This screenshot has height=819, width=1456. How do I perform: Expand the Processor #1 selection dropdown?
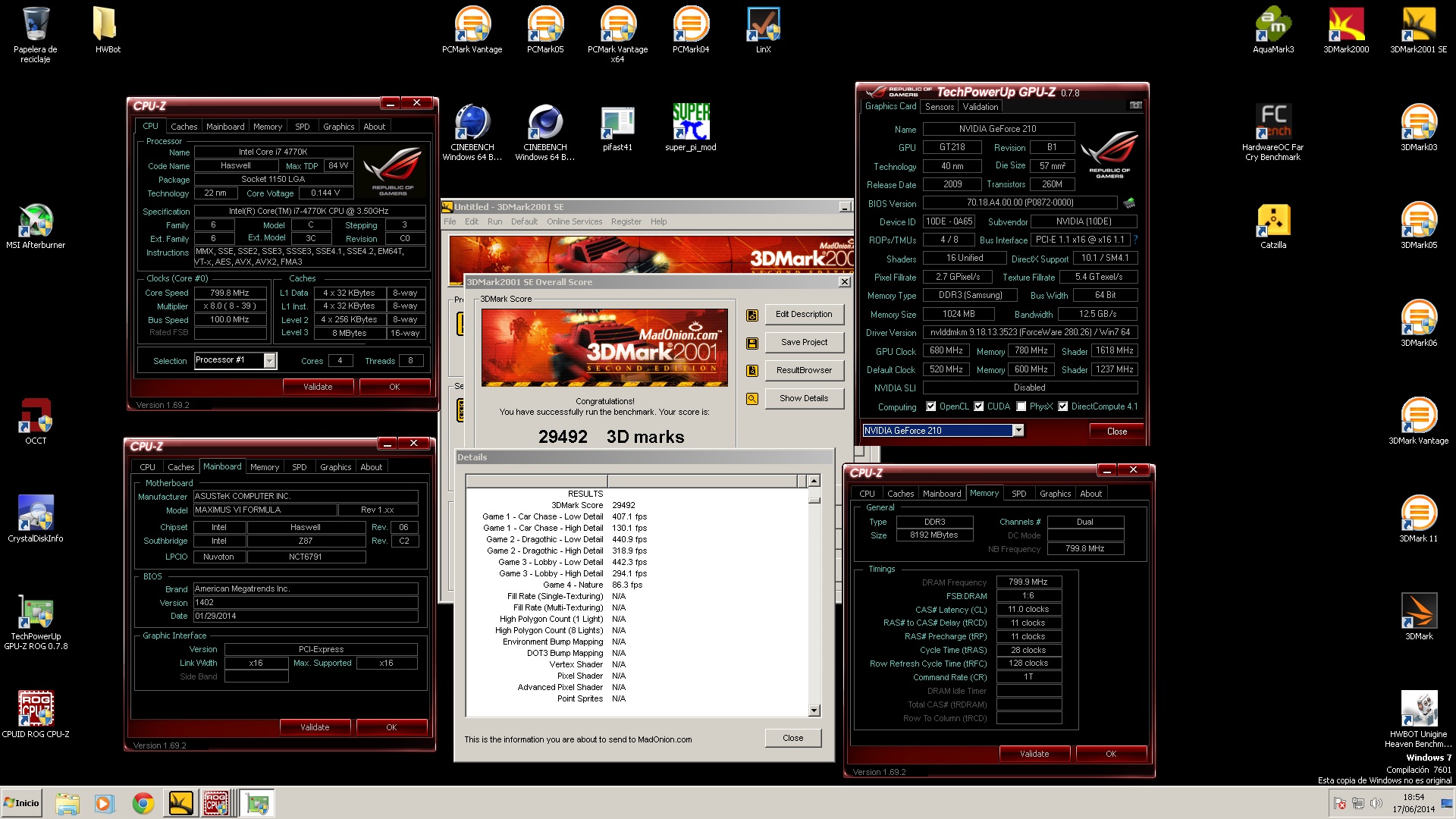tap(269, 361)
